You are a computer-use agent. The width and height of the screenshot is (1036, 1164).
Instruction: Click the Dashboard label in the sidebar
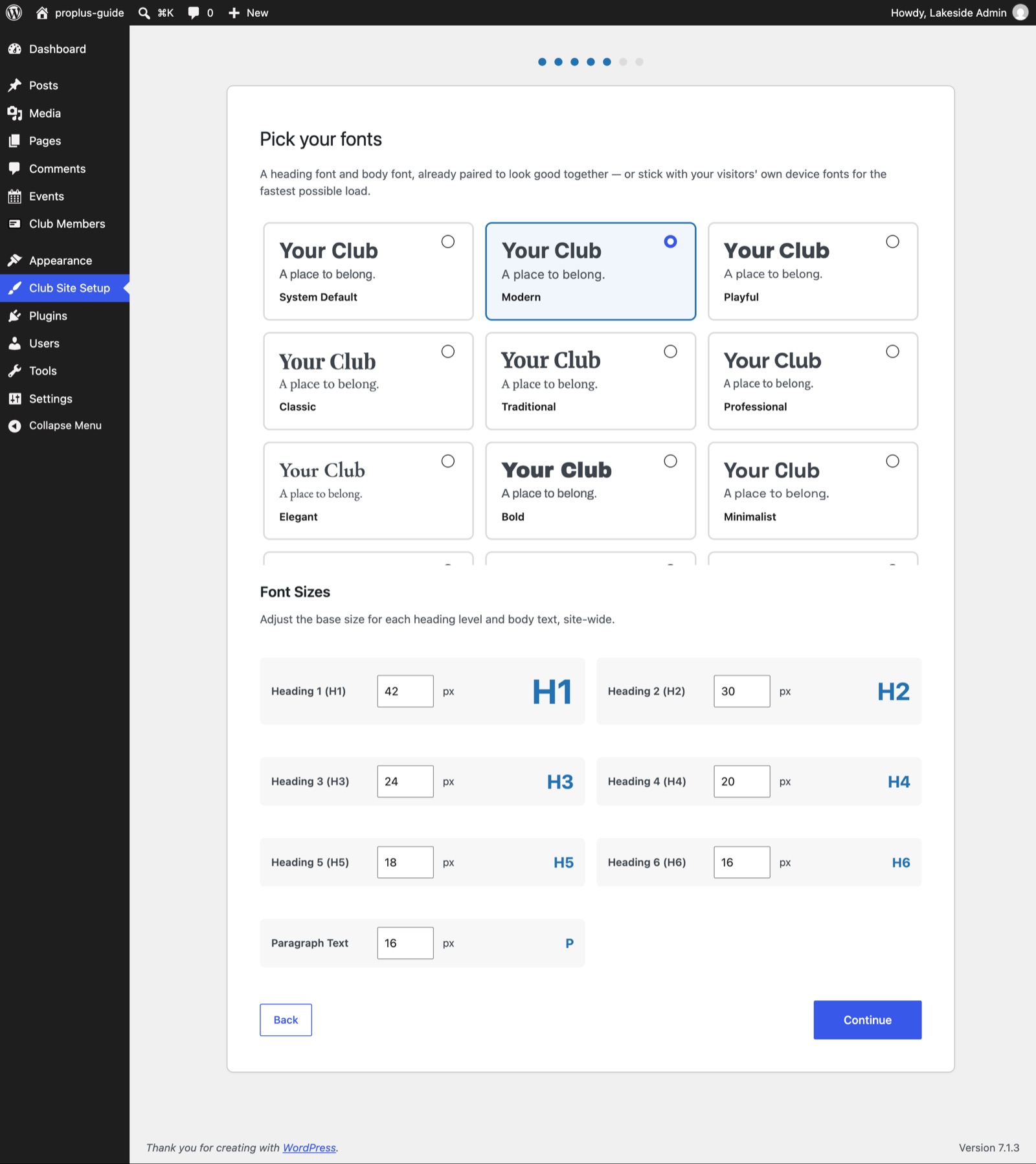pos(58,49)
